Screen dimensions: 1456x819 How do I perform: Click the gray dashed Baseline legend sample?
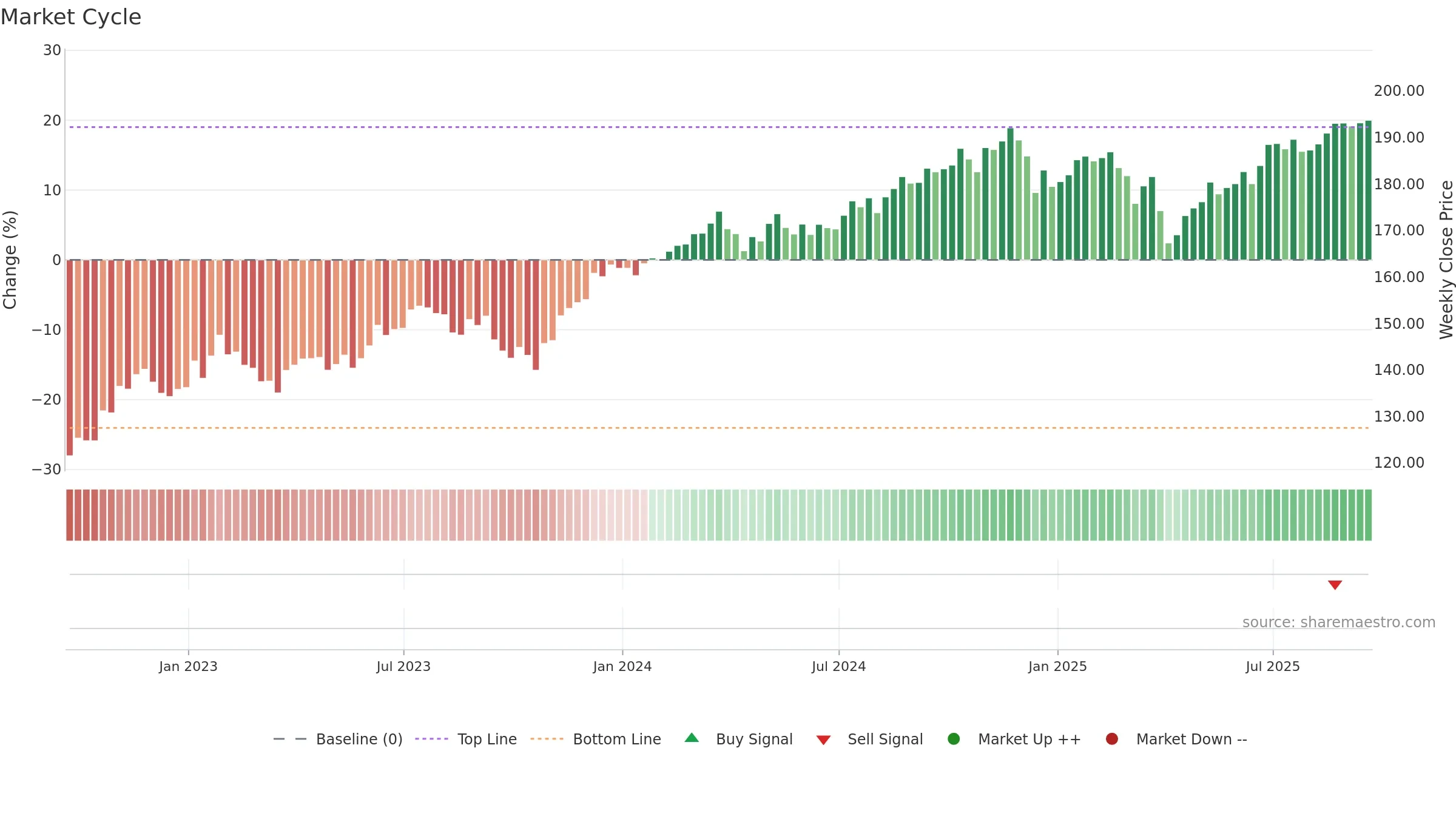(290, 739)
